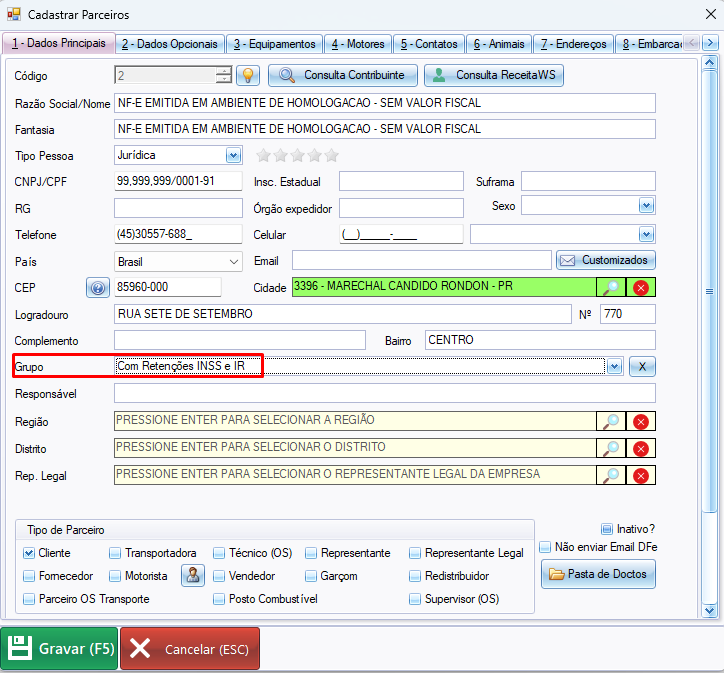Expand the Grupo dropdown arrow
The image size is (724, 673).
click(x=614, y=367)
